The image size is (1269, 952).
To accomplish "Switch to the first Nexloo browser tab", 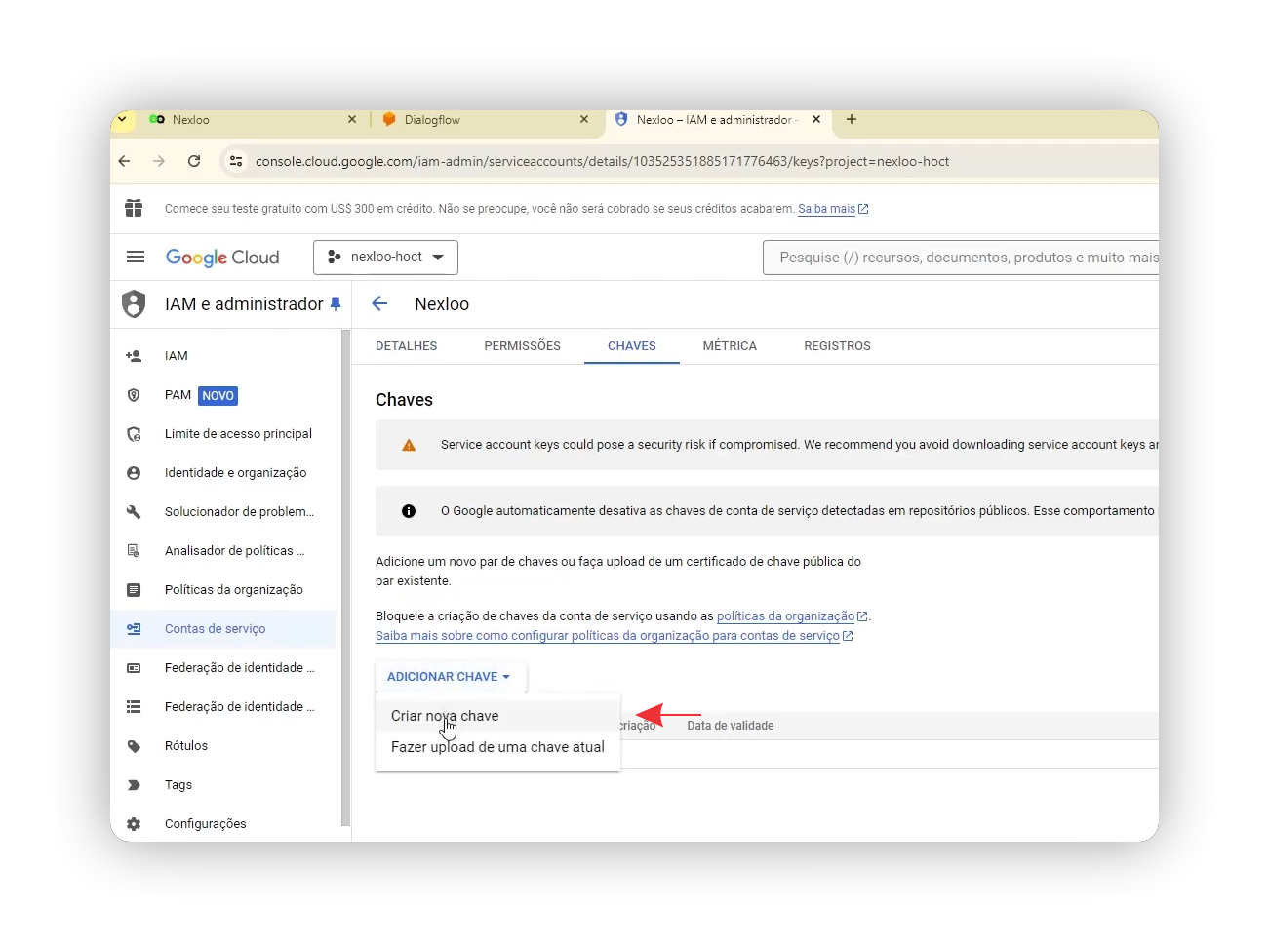I will pos(253,120).
